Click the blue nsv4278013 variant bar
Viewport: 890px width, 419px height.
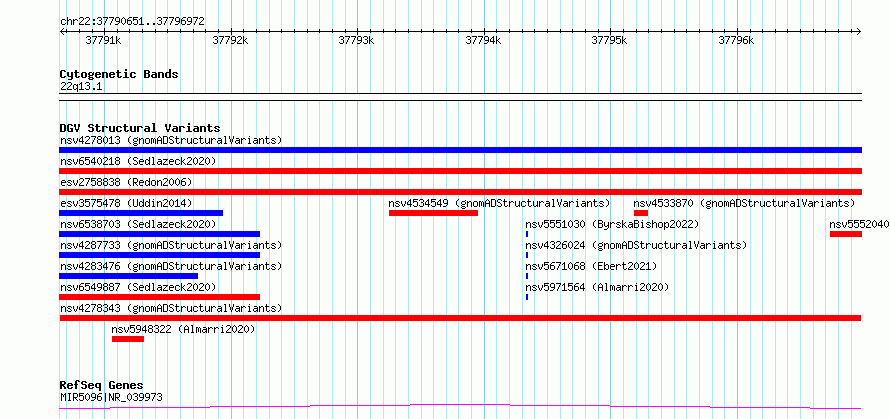click(x=460, y=150)
